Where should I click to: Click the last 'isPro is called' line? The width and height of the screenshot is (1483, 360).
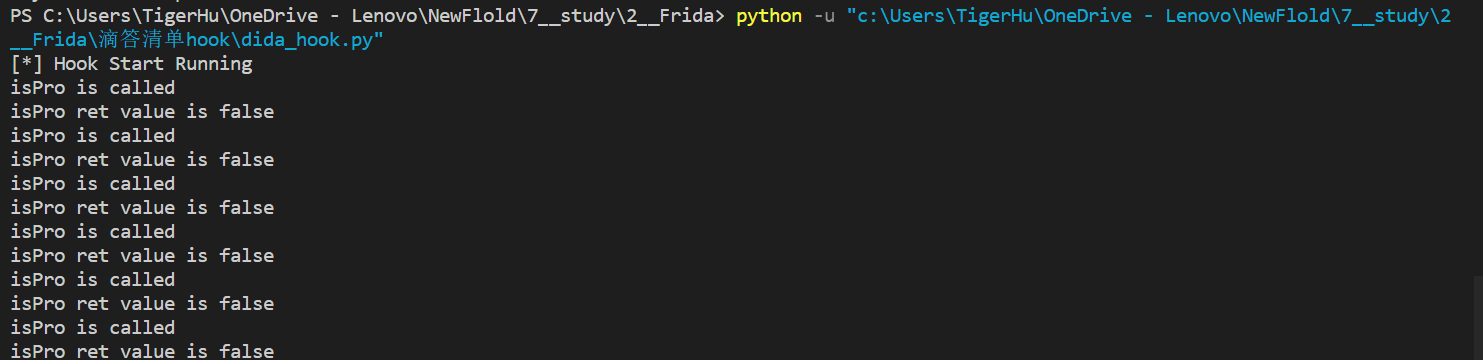click(93, 328)
